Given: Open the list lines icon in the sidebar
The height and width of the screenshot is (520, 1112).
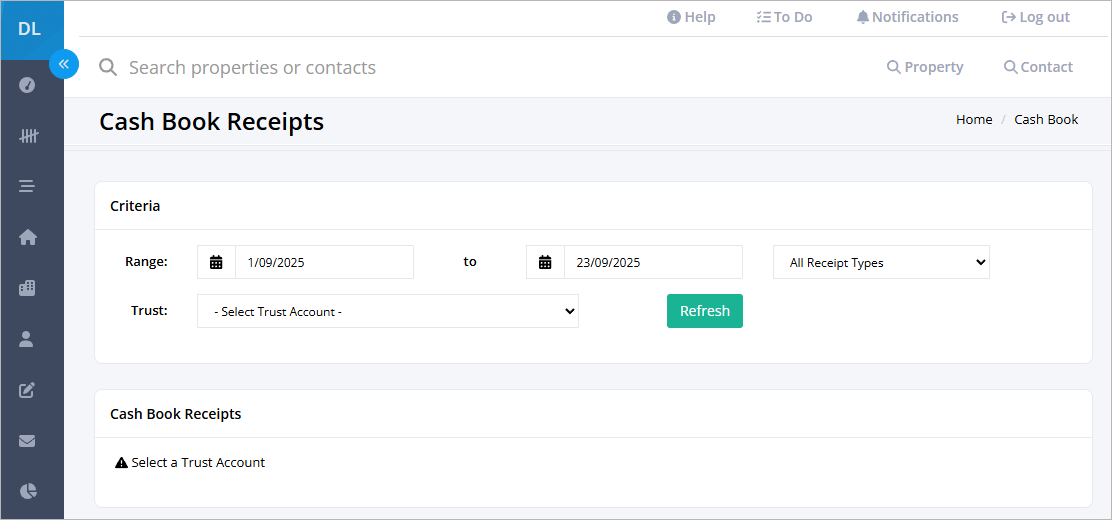Looking at the screenshot, I should pyautogui.click(x=27, y=187).
